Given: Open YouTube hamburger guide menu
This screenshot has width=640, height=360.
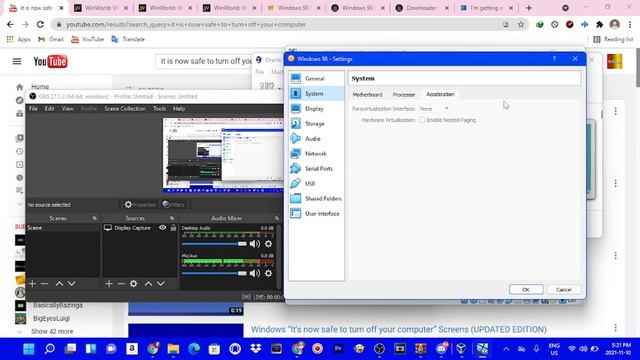Looking at the screenshot, I should [x=17, y=61].
